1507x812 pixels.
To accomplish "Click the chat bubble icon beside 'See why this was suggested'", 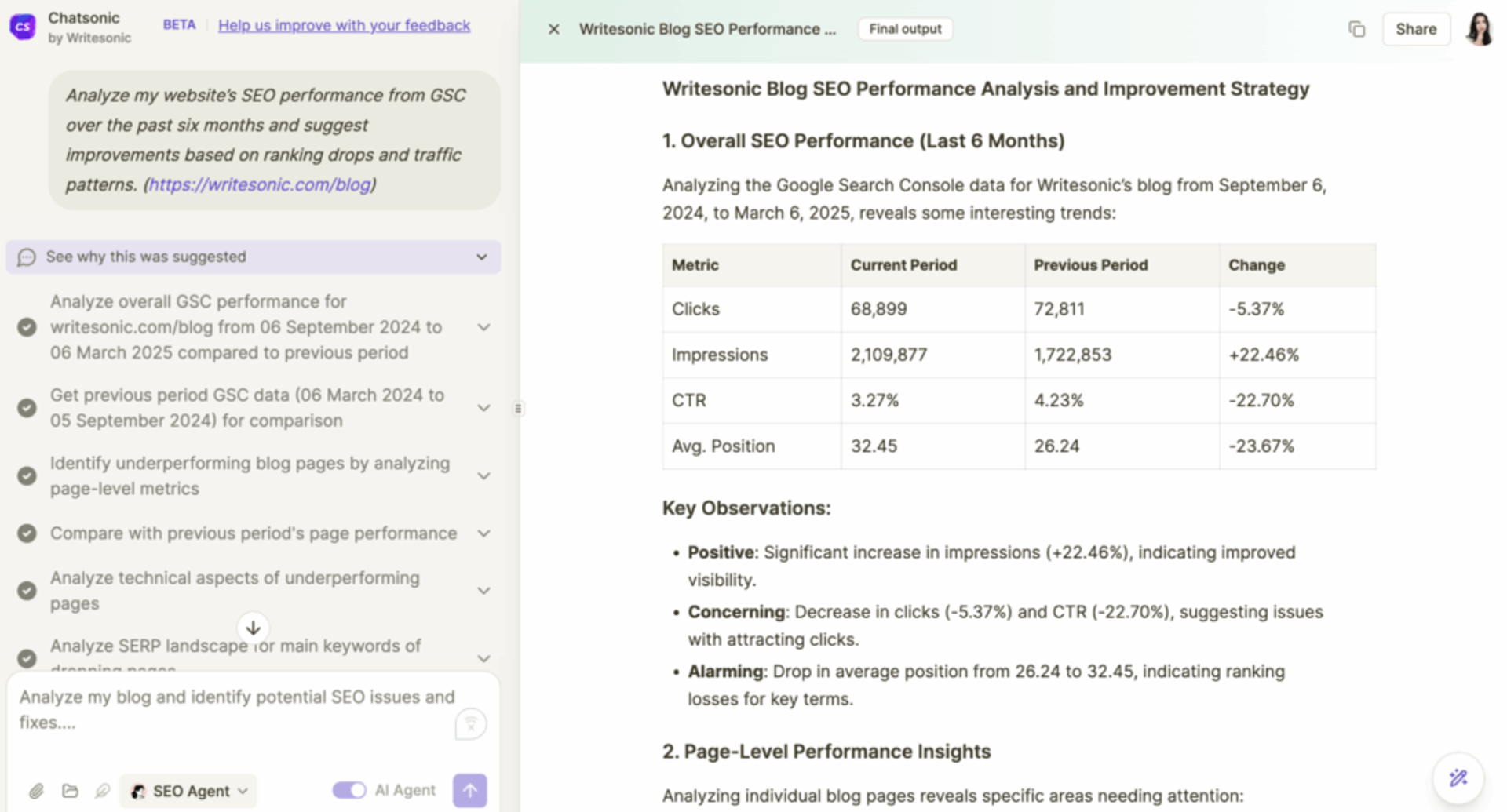I will tap(26, 257).
